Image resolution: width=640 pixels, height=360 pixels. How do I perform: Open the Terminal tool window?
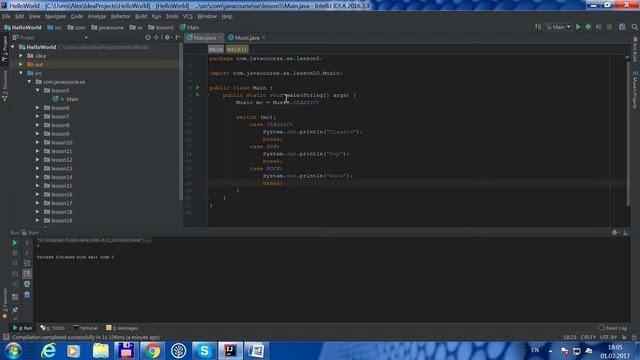85,328
